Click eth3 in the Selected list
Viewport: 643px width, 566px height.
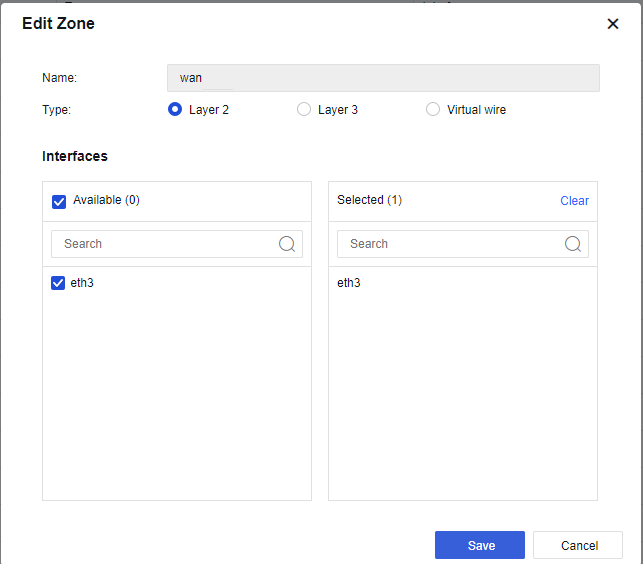(x=349, y=283)
